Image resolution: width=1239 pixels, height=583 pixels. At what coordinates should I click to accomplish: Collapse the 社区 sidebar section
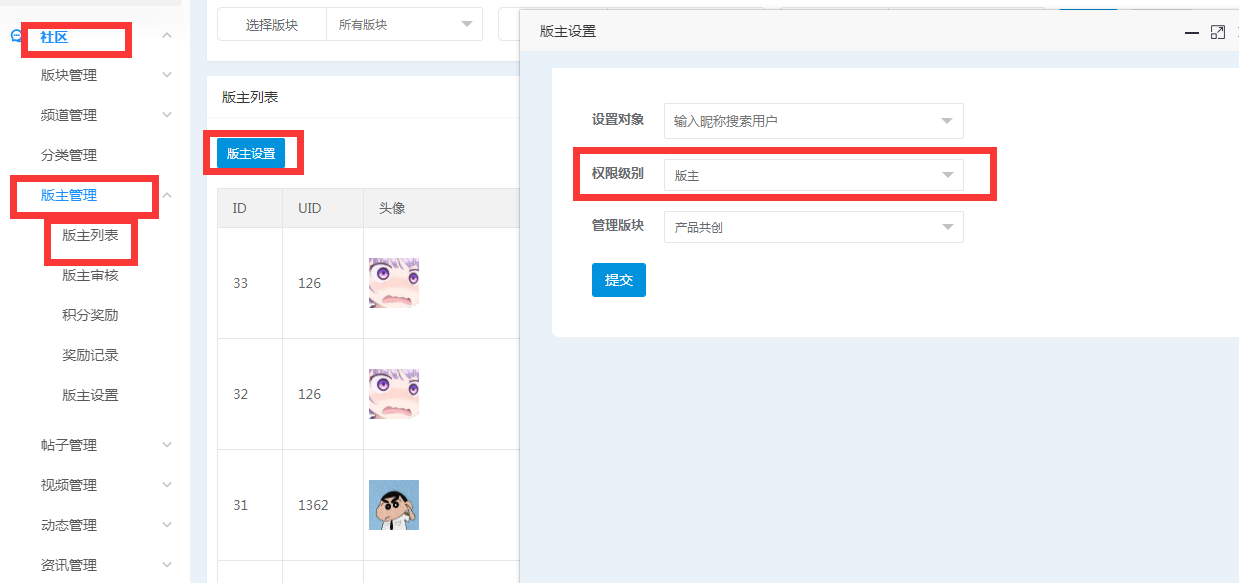click(x=167, y=36)
